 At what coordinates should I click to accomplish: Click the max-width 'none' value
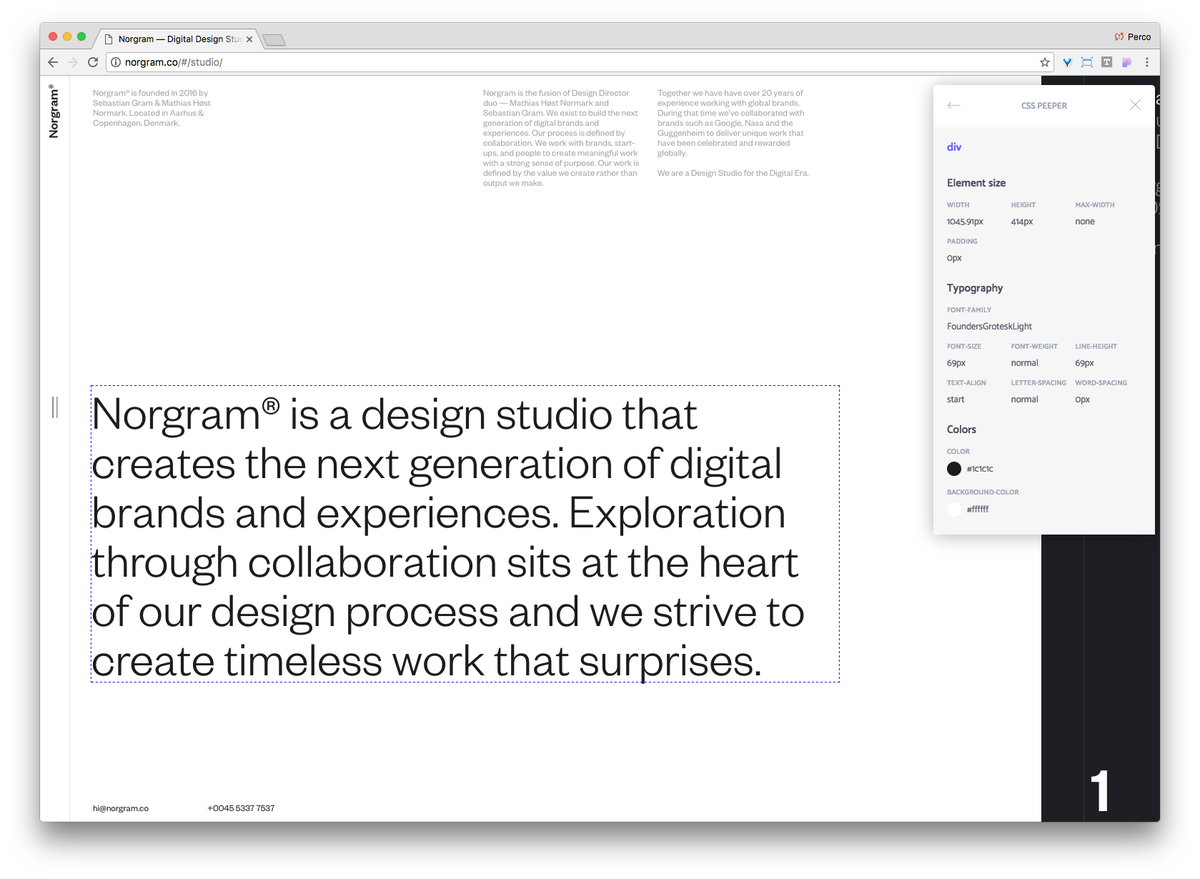pyautogui.click(x=1085, y=222)
